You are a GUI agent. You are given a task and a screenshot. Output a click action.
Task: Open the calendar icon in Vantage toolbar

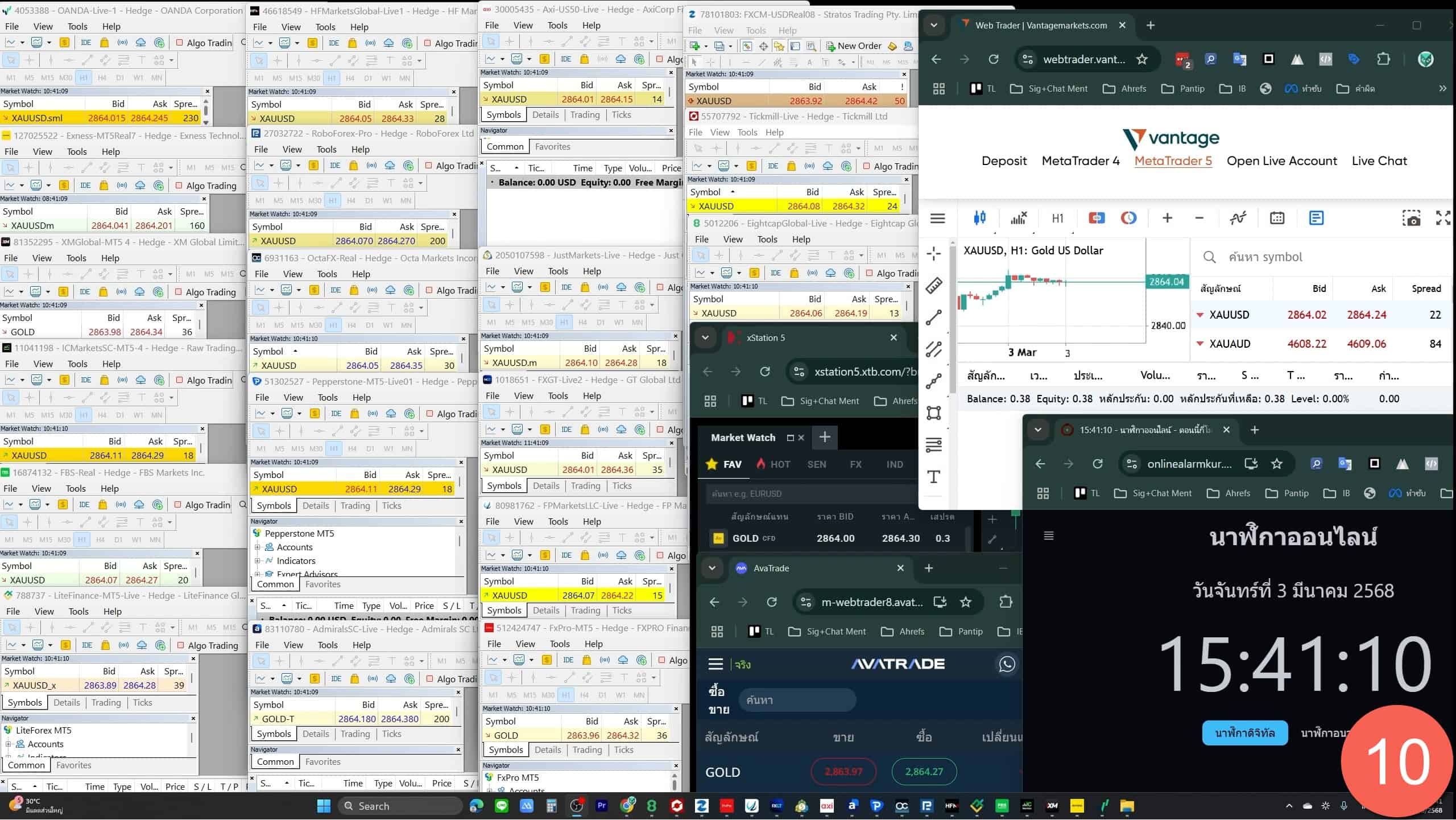[1277, 218]
